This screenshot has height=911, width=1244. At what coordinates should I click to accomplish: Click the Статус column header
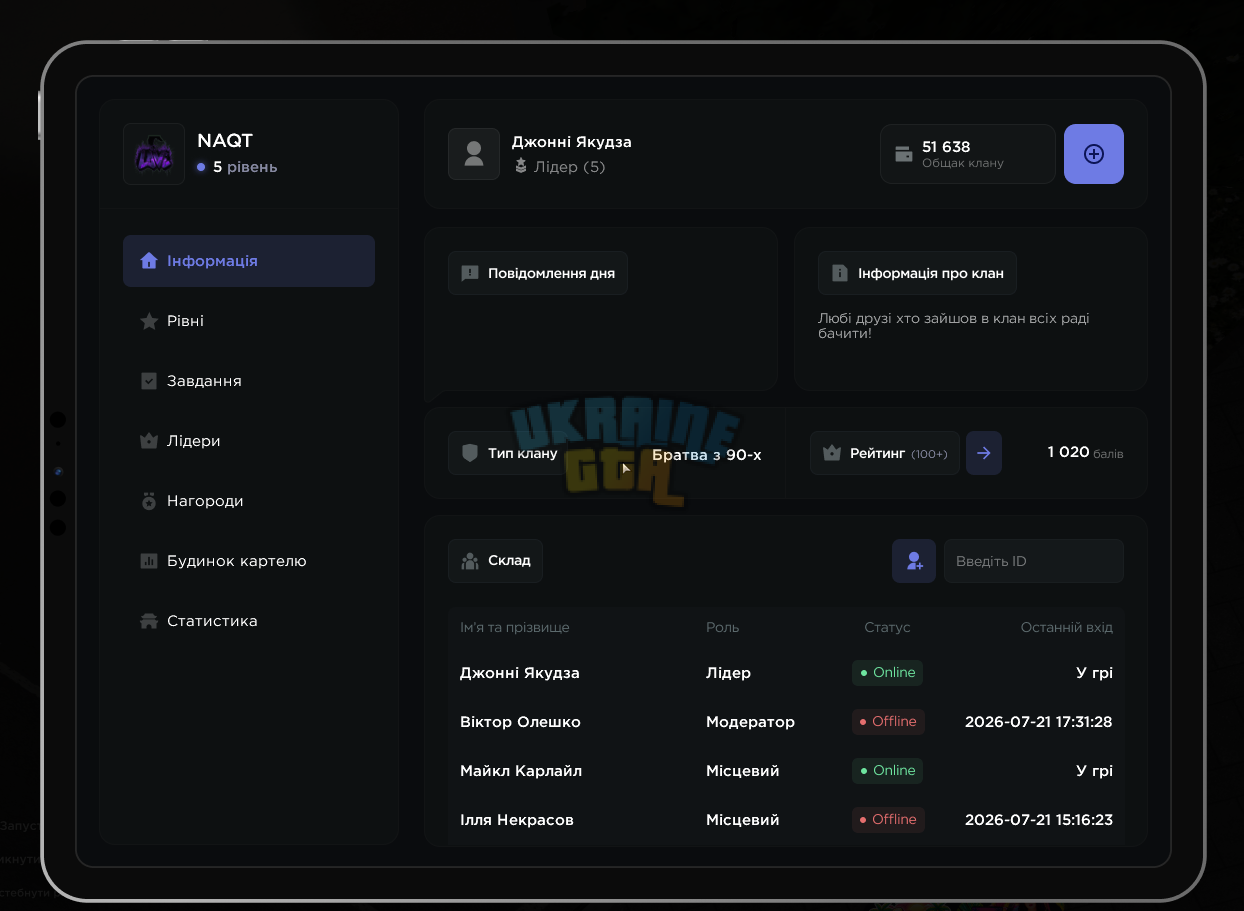point(887,628)
